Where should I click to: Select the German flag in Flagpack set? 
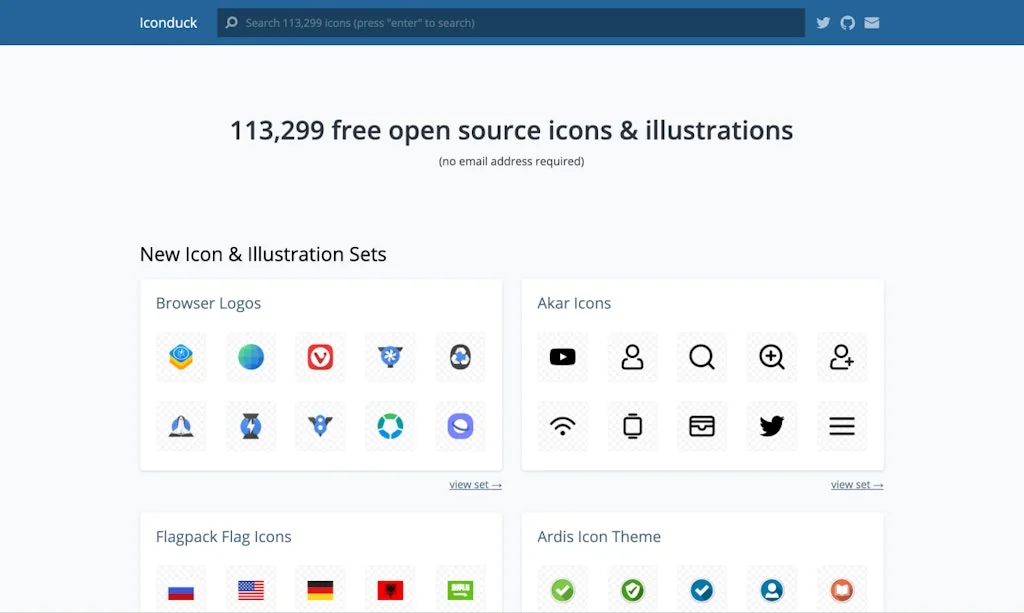tap(320, 589)
